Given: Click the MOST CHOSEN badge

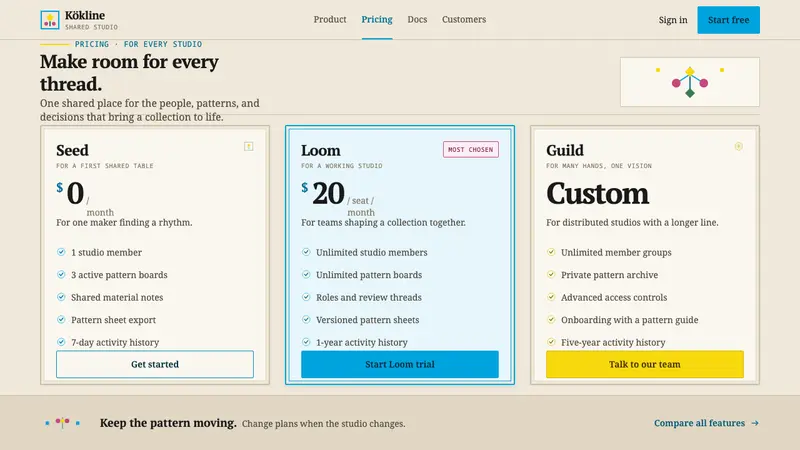Looking at the screenshot, I should coord(470,149).
